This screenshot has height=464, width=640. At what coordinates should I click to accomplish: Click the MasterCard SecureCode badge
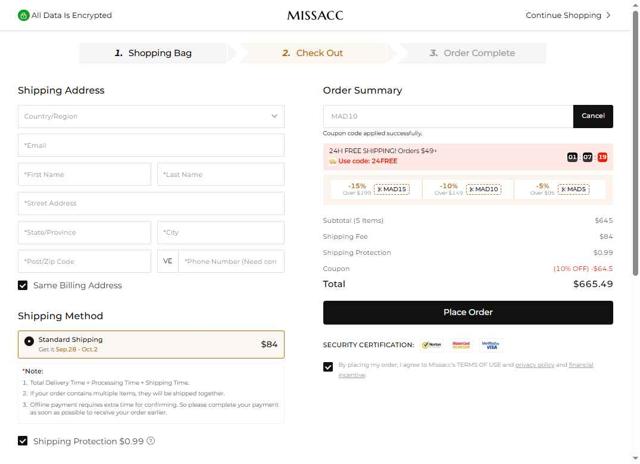coord(461,345)
